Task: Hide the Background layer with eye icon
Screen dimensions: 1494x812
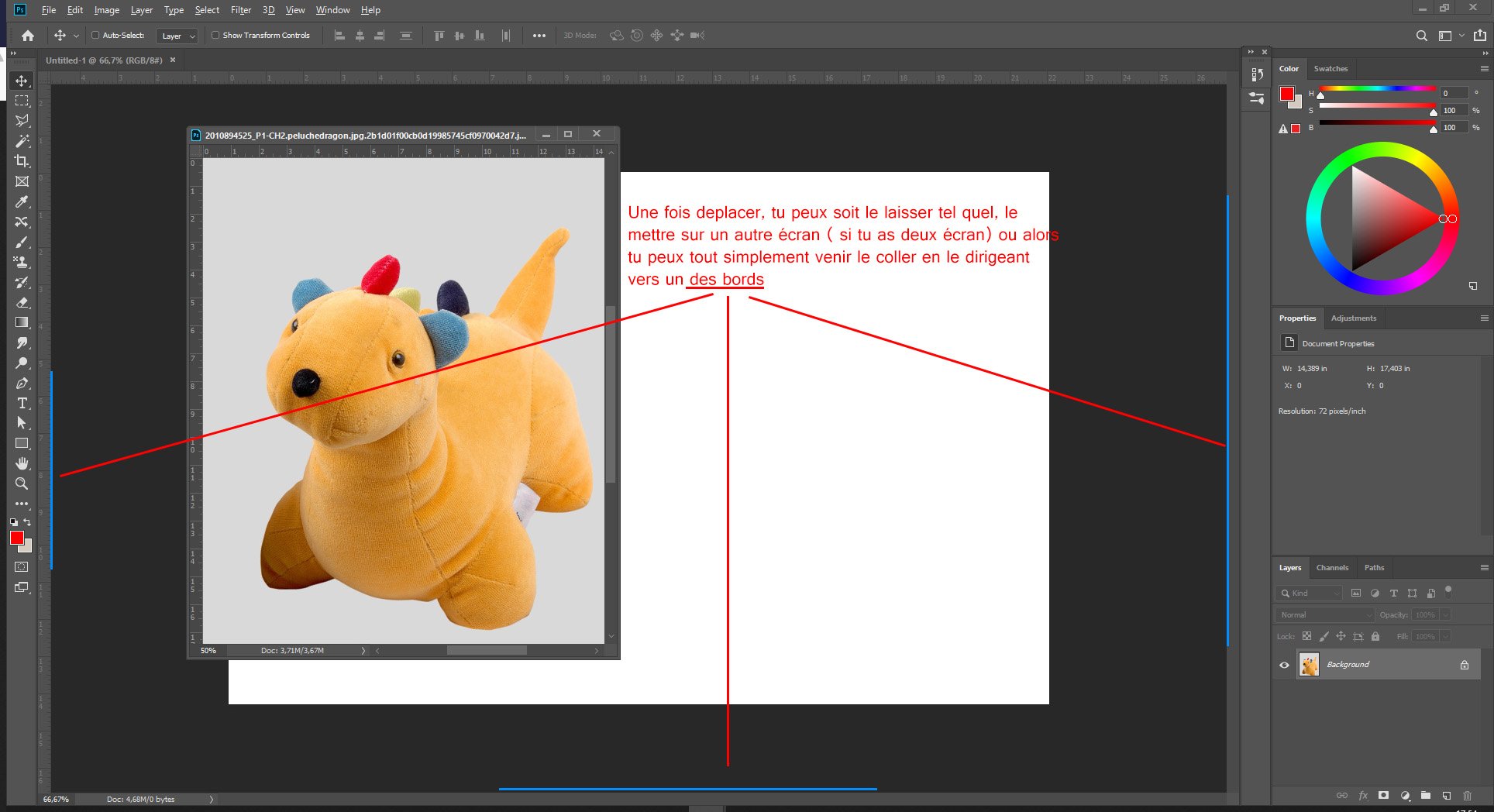Action: [x=1284, y=665]
